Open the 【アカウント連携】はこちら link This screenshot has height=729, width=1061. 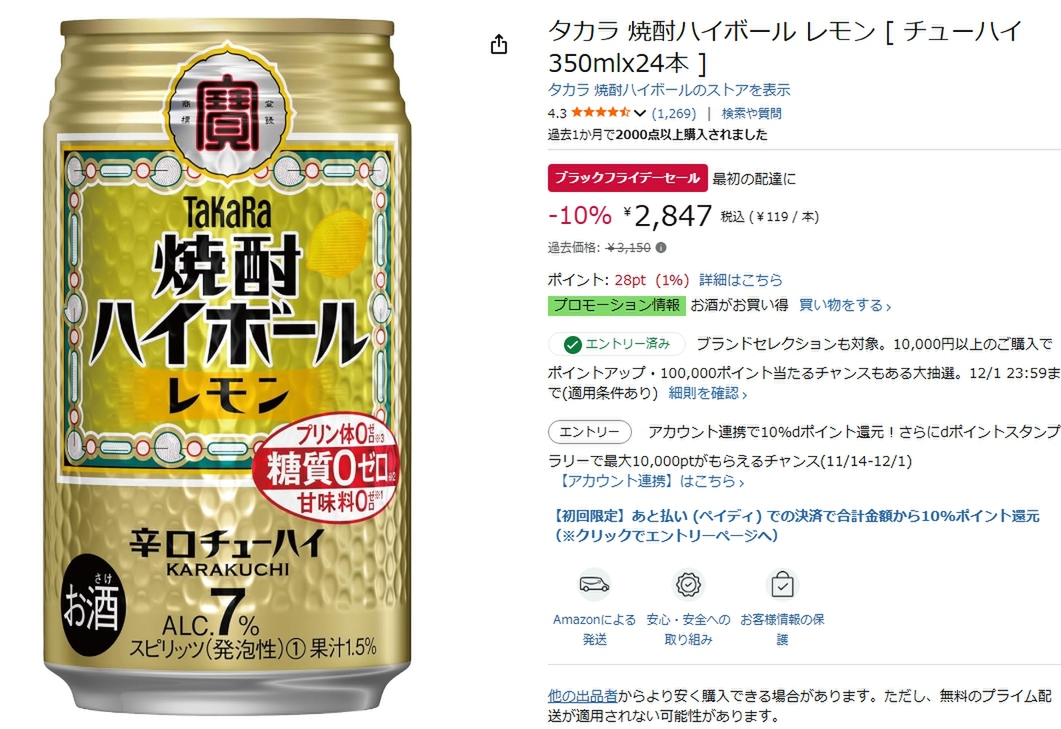[x=652, y=481]
